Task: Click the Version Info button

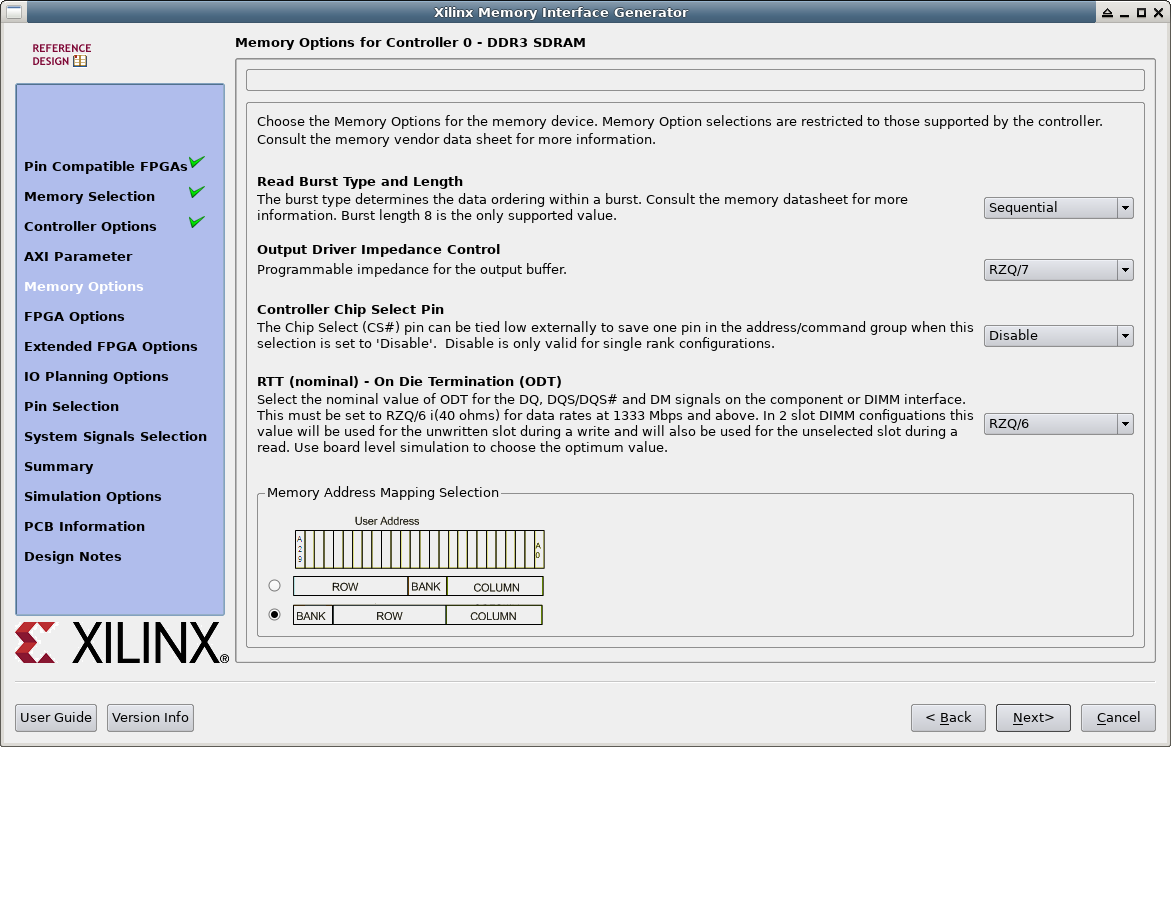Action: (x=150, y=718)
